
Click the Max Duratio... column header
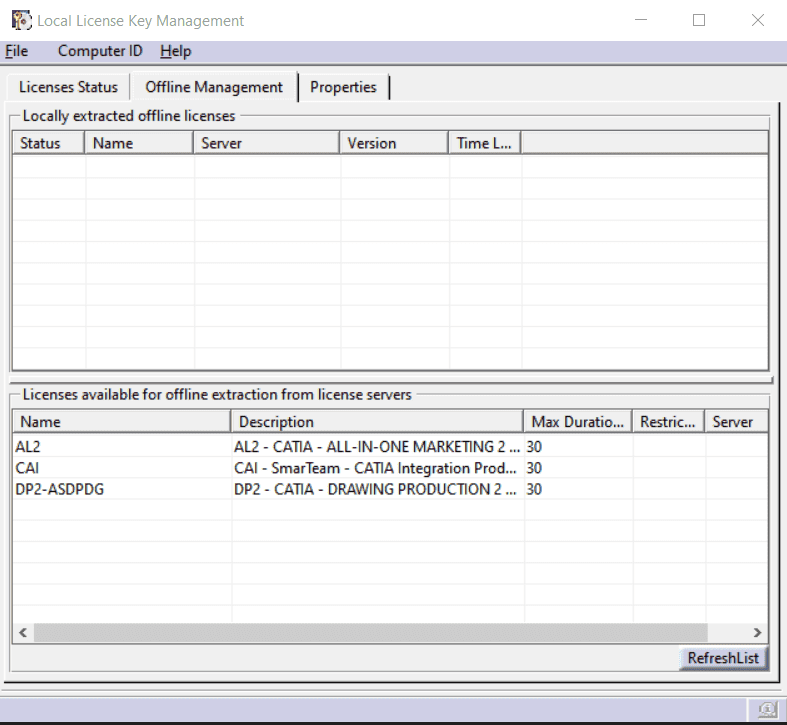(x=578, y=422)
